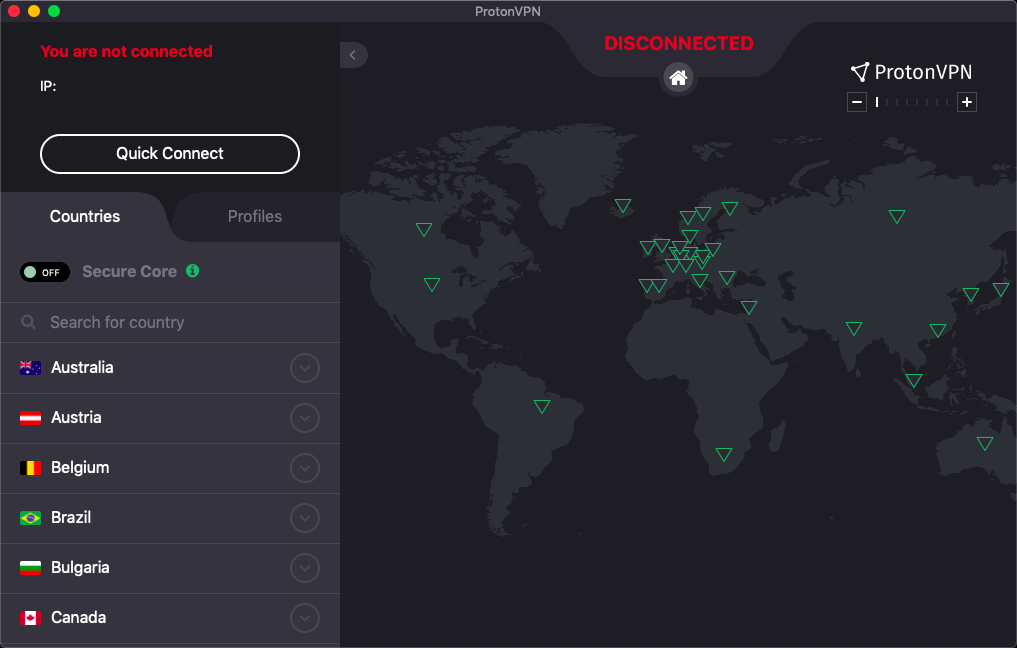Toggle the Secure Core switch
This screenshot has height=648, width=1017.
coord(45,272)
